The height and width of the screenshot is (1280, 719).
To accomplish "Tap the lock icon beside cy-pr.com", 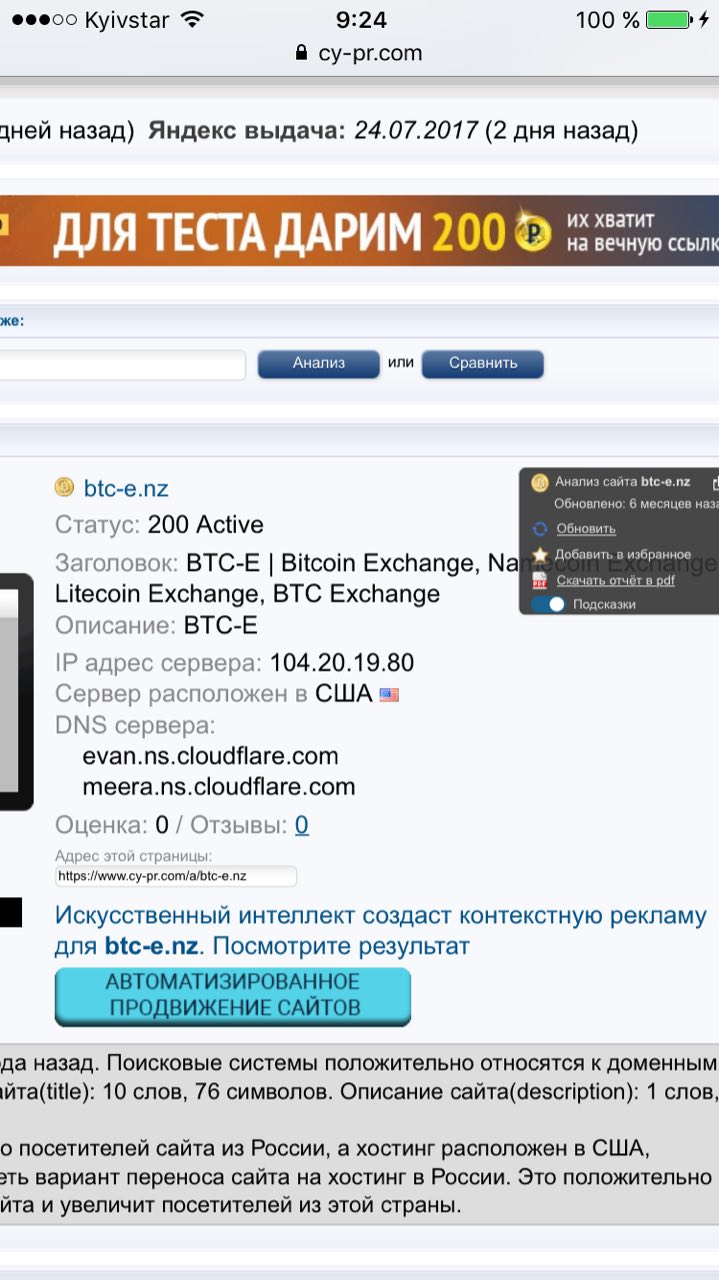I will (x=302, y=53).
